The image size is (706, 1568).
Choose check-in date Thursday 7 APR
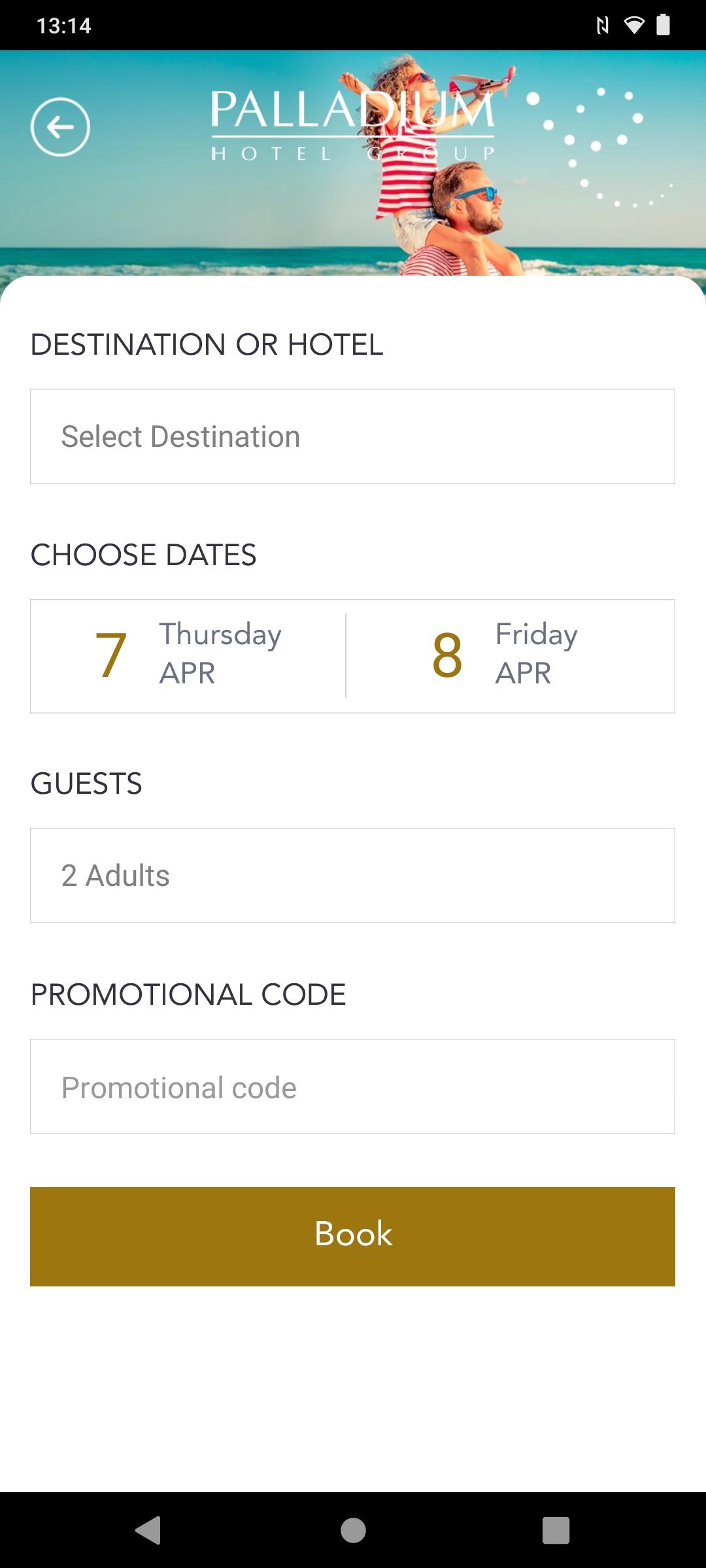[x=188, y=656]
